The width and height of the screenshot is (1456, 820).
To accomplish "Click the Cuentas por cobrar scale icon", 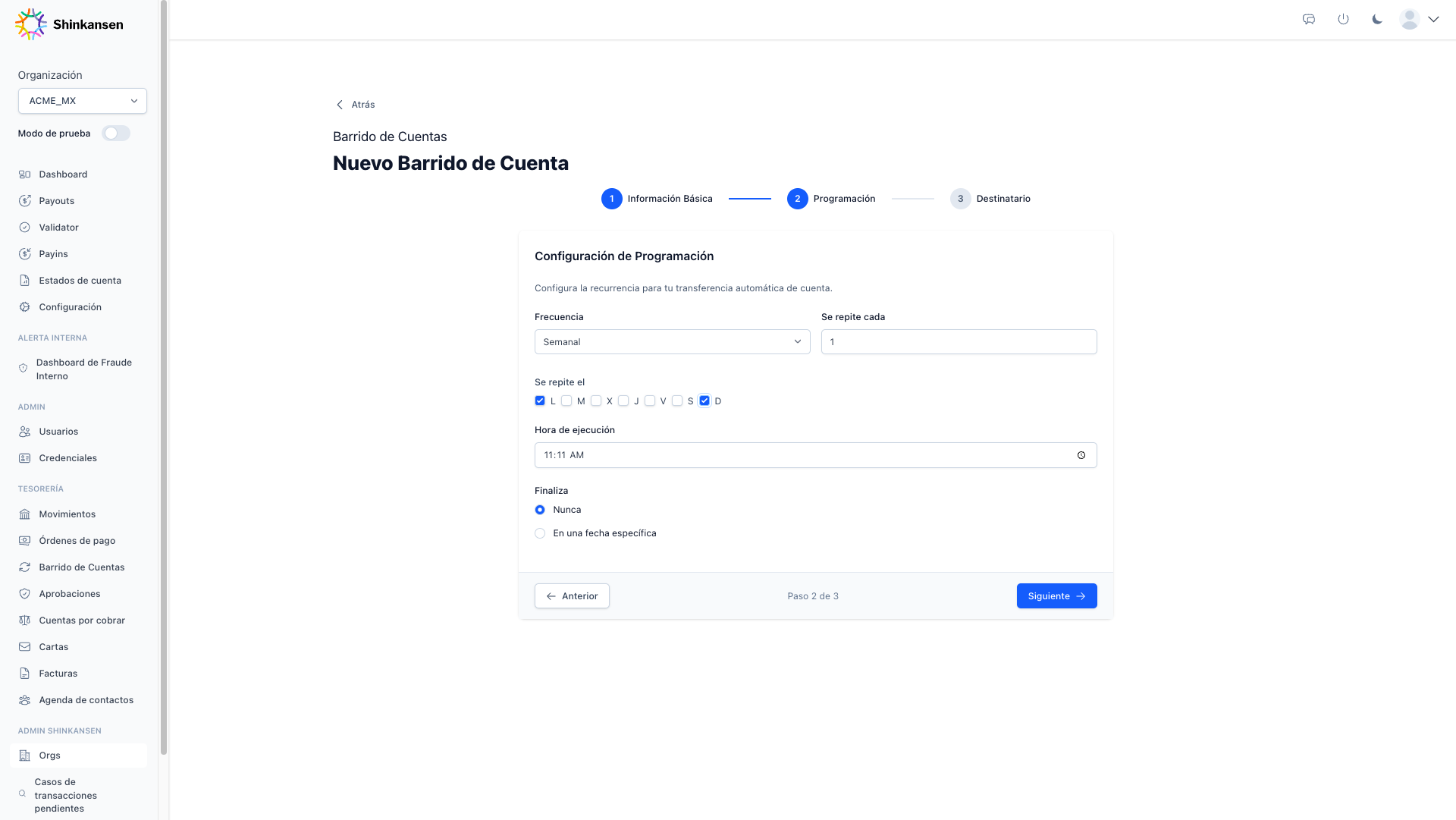I will point(24,620).
